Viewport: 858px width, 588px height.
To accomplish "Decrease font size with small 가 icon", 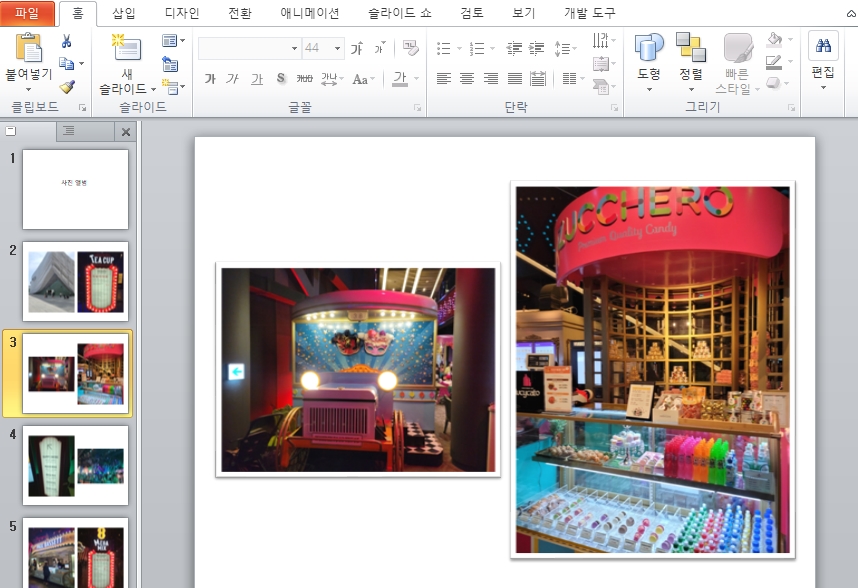I will point(379,49).
